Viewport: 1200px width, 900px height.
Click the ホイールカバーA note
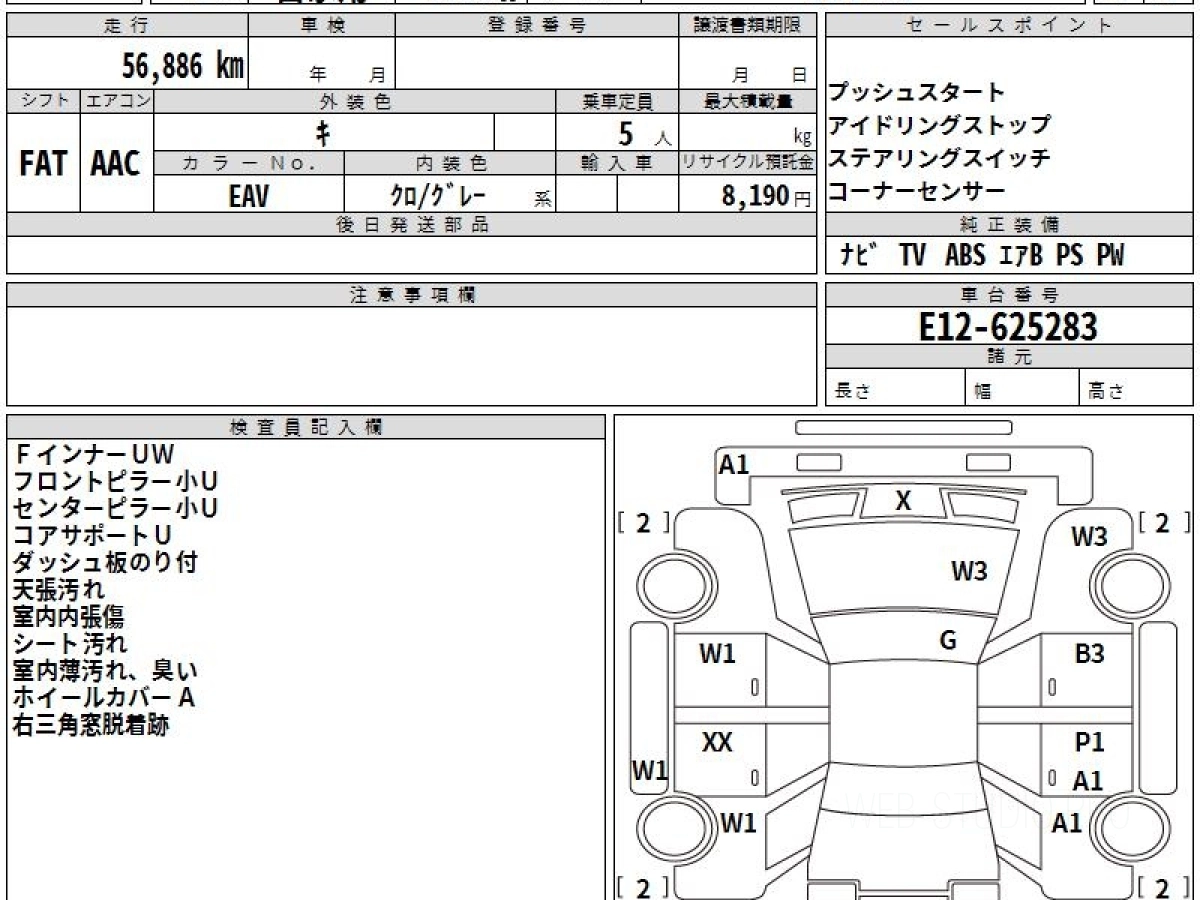click(x=103, y=697)
